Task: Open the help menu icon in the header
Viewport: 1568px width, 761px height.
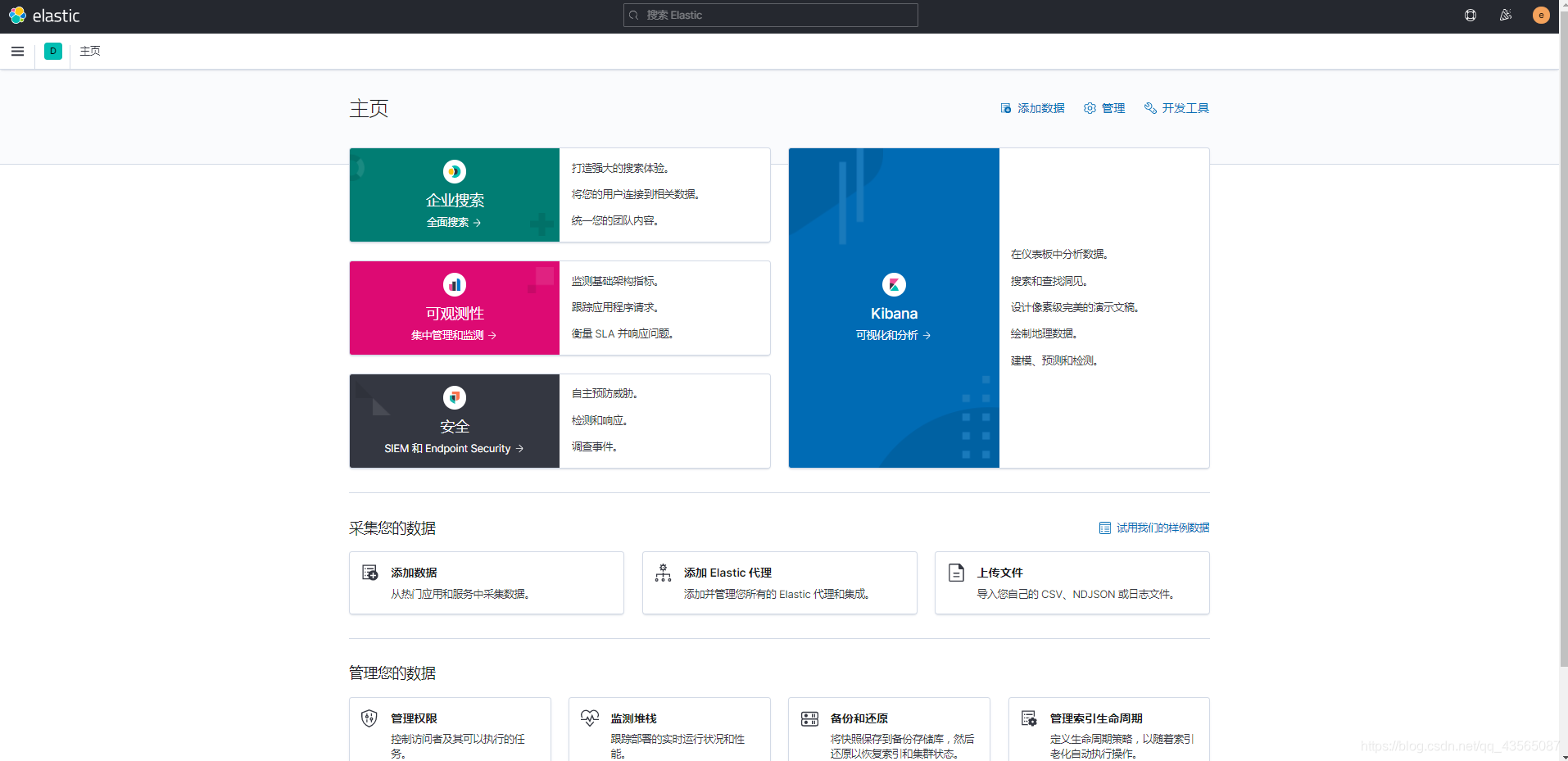Action: point(1471,15)
